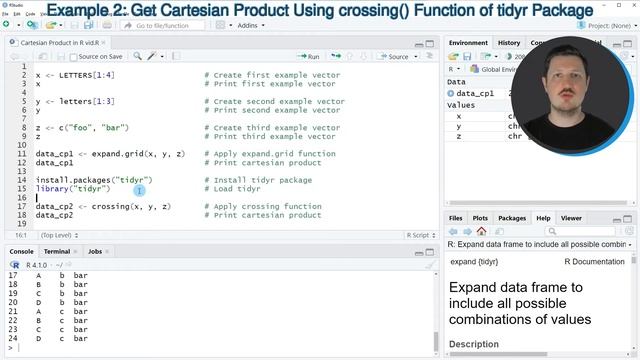640x360 pixels.
Task: Click the Help search field
Action: [x=580, y=231]
